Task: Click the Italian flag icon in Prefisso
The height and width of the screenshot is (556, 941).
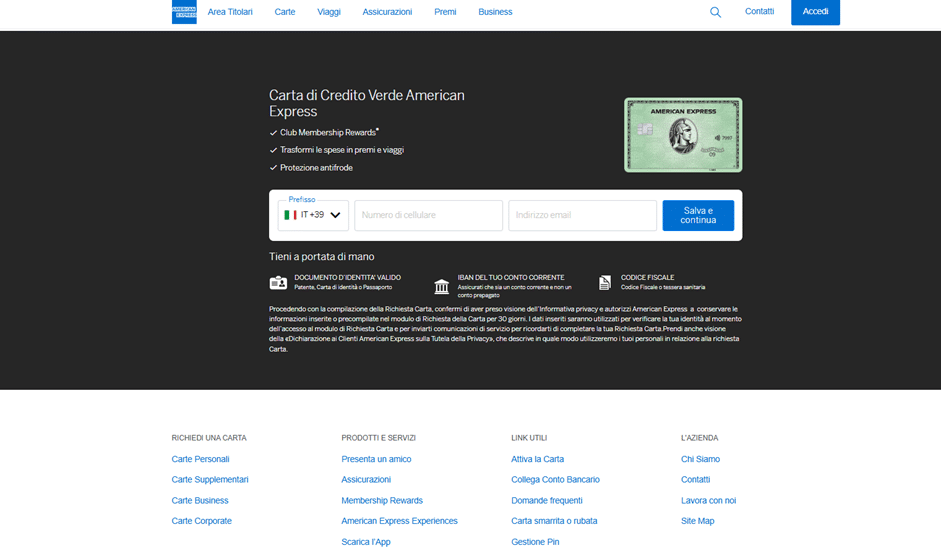Action: 290,215
